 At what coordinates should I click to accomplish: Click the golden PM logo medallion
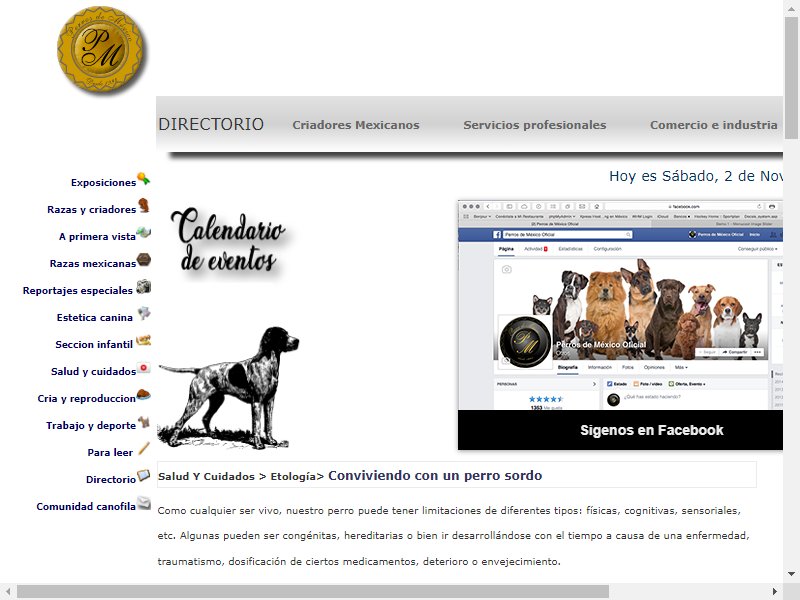[101, 50]
